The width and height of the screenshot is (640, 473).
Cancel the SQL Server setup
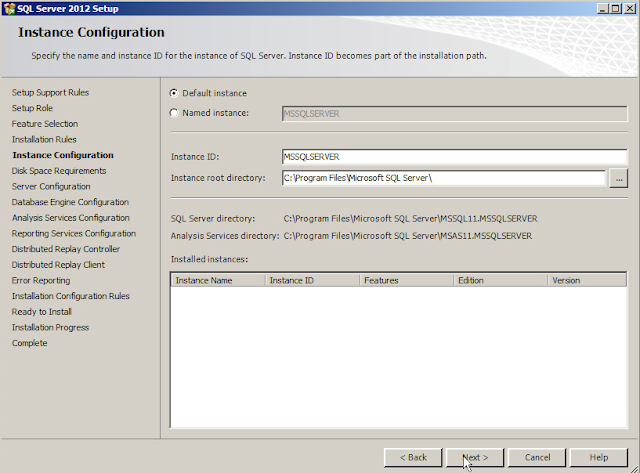coord(537,457)
